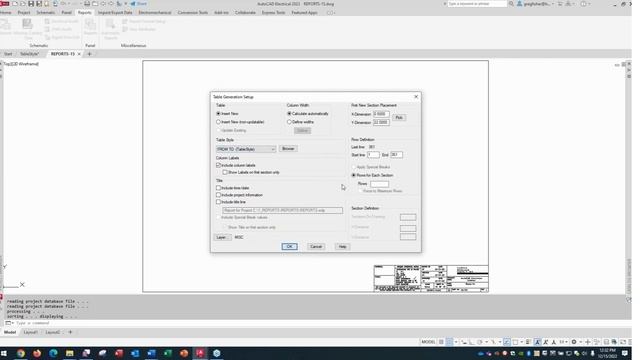Click the workspace switching gear icon
Viewport: 640px width, 360px height.
pos(574,342)
